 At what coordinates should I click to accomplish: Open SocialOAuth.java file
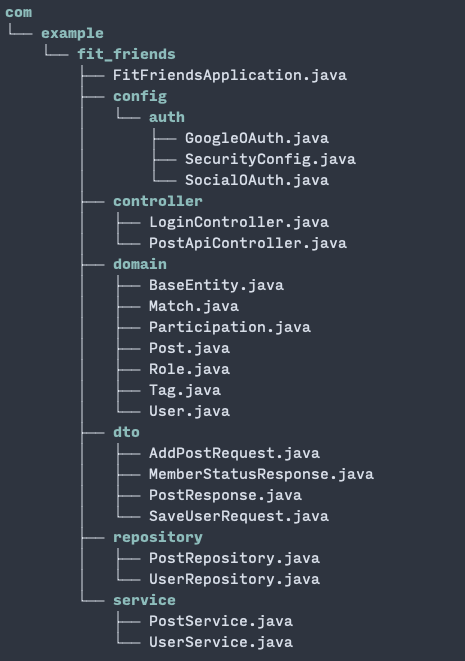click(x=257, y=180)
